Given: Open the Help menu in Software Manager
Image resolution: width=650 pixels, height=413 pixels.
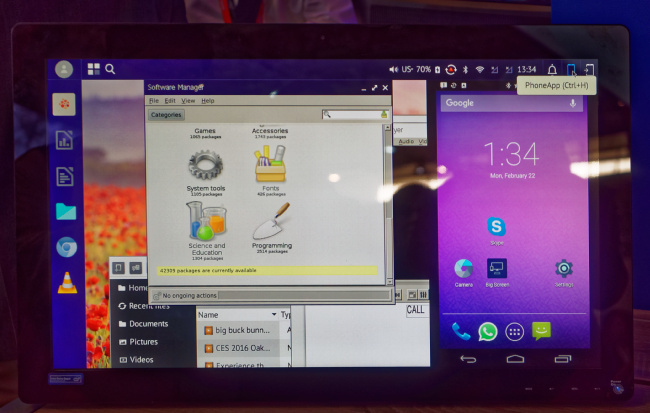Looking at the screenshot, I should pyautogui.click(x=208, y=101).
